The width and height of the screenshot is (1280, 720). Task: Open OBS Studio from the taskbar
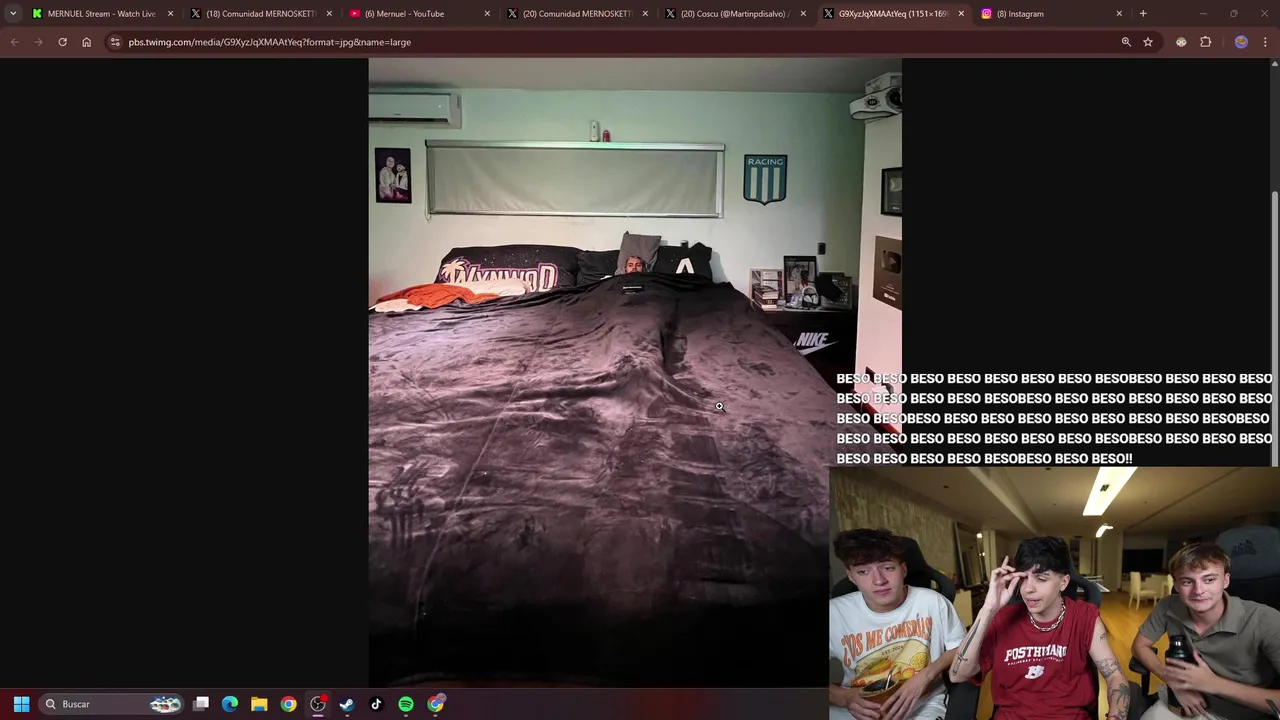coord(318,704)
